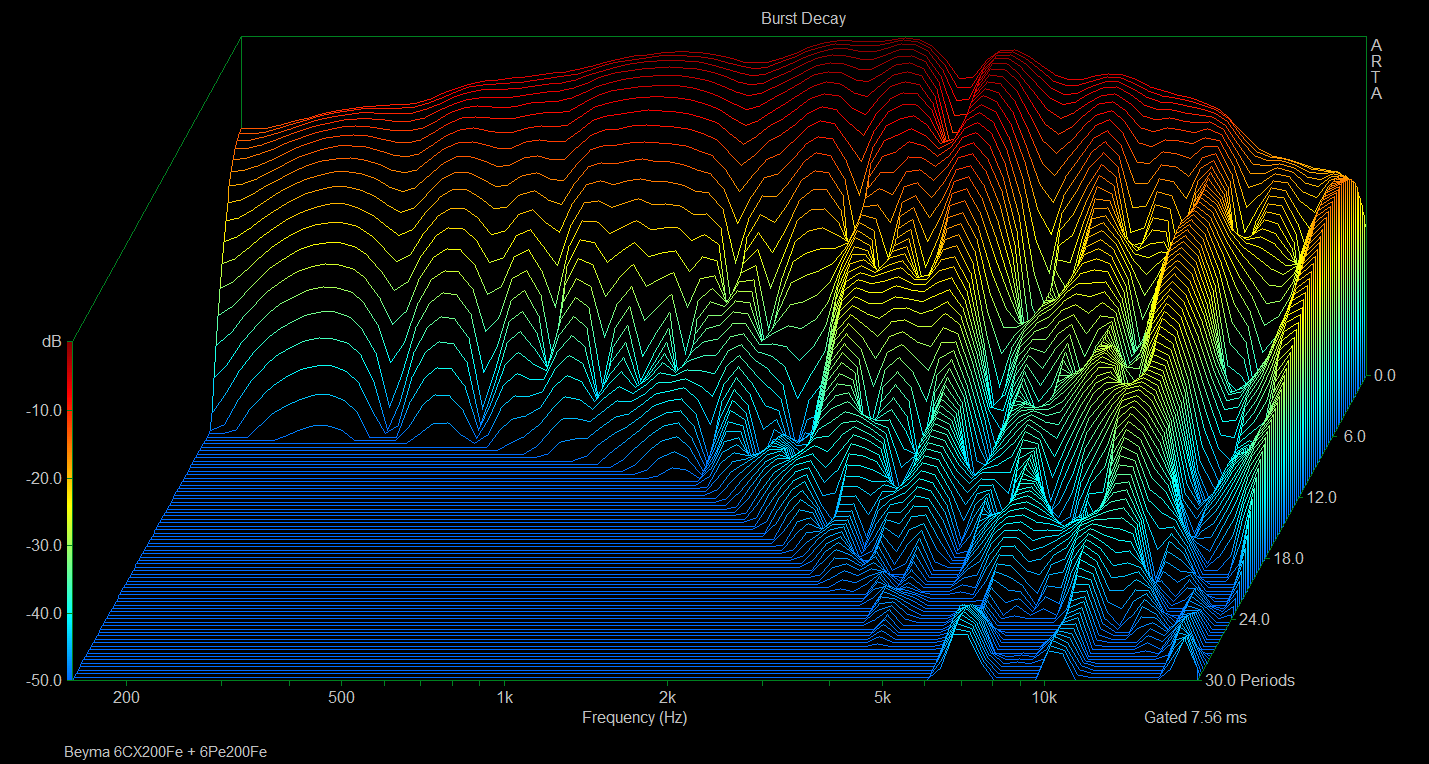Click the 1k frequency axis label
The height and width of the screenshot is (764, 1429).
pyautogui.click(x=504, y=697)
